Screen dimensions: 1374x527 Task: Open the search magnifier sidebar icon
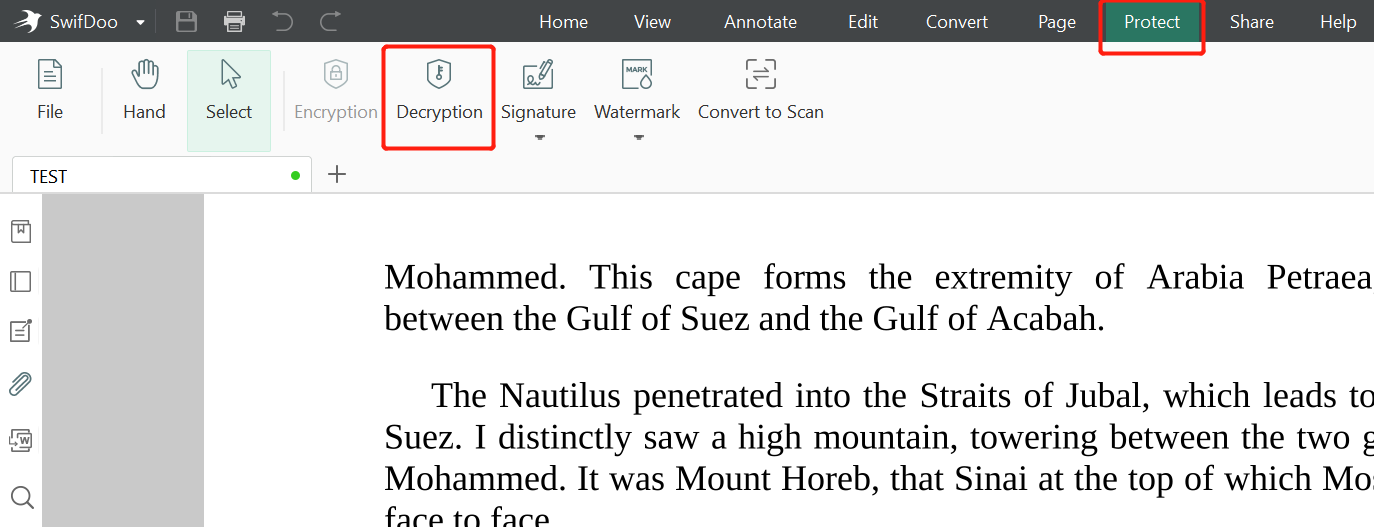click(x=21, y=497)
